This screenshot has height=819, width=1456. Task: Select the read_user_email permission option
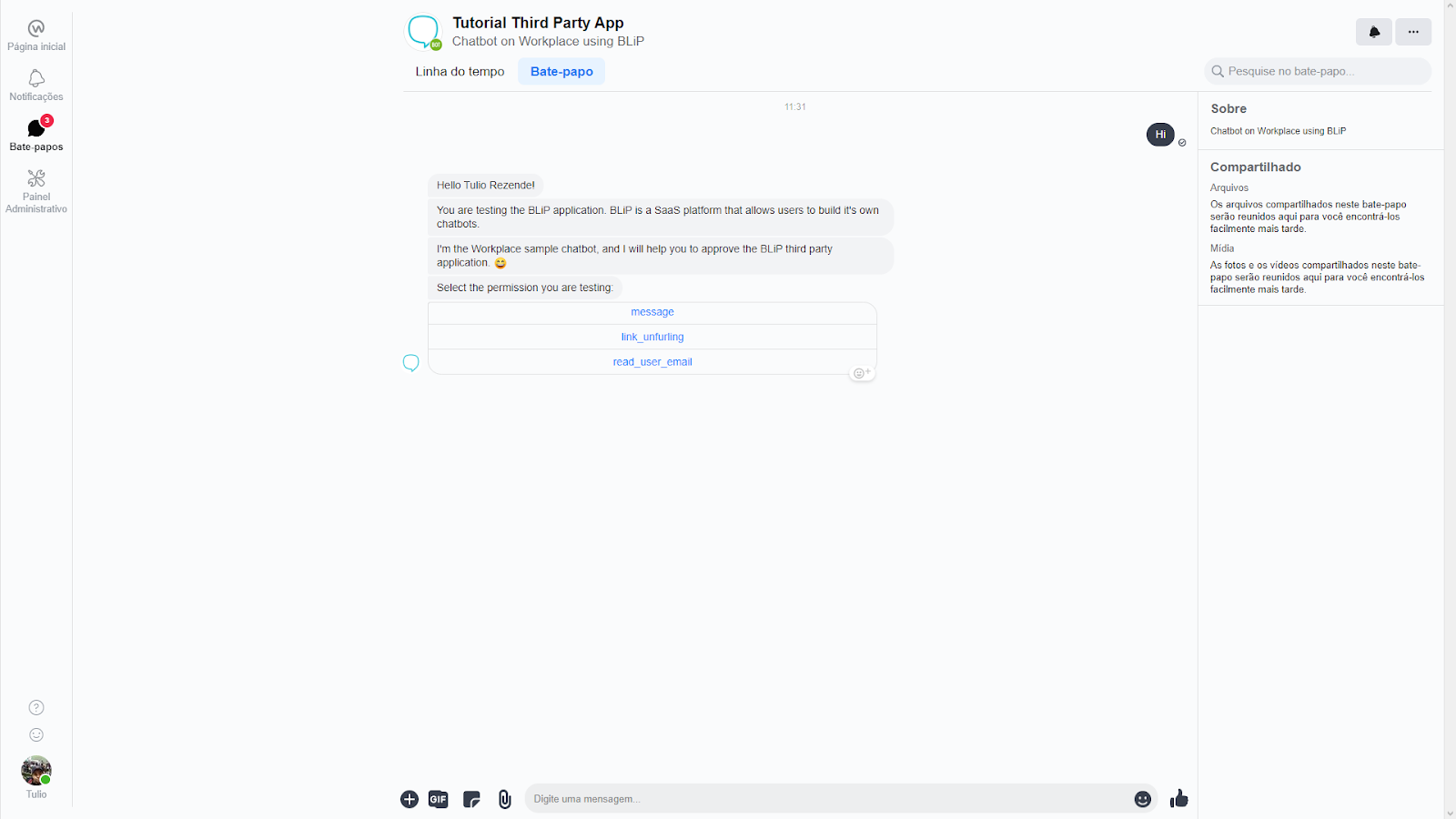(x=652, y=362)
